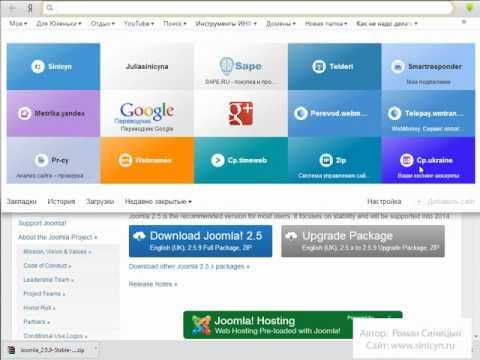This screenshot has height=360, width=480.
Task: Expand the YouTube bookmarks folder
Action: (x=139, y=24)
